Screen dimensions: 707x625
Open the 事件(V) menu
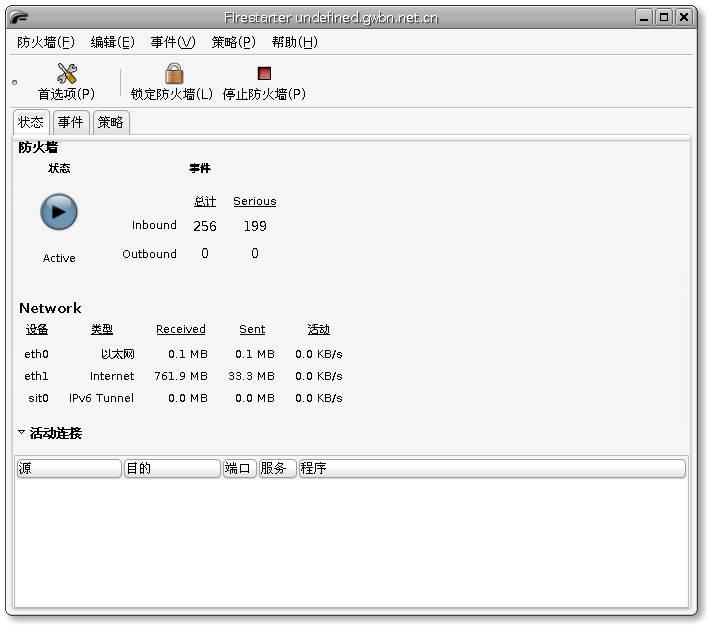tap(173, 42)
